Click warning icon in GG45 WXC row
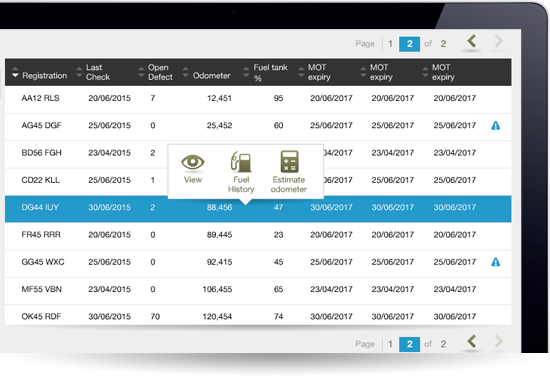This screenshot has height=380, width=550. pyautogui.click(x=495, y=262)
